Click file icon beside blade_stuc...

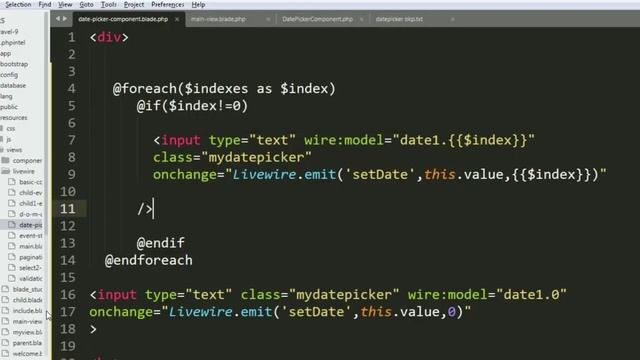coord(5,289)
